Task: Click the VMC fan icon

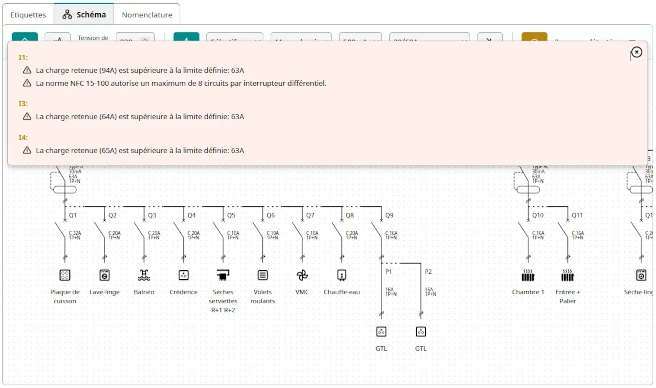Action: [302, 275]
